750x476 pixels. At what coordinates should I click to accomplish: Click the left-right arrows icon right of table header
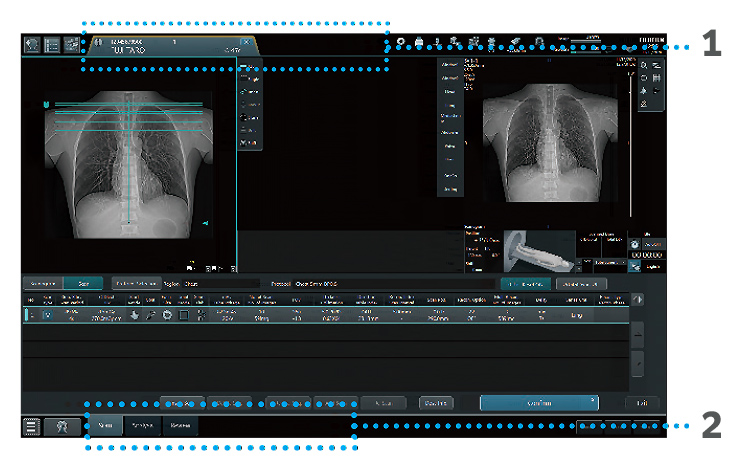tap(638, 299)
